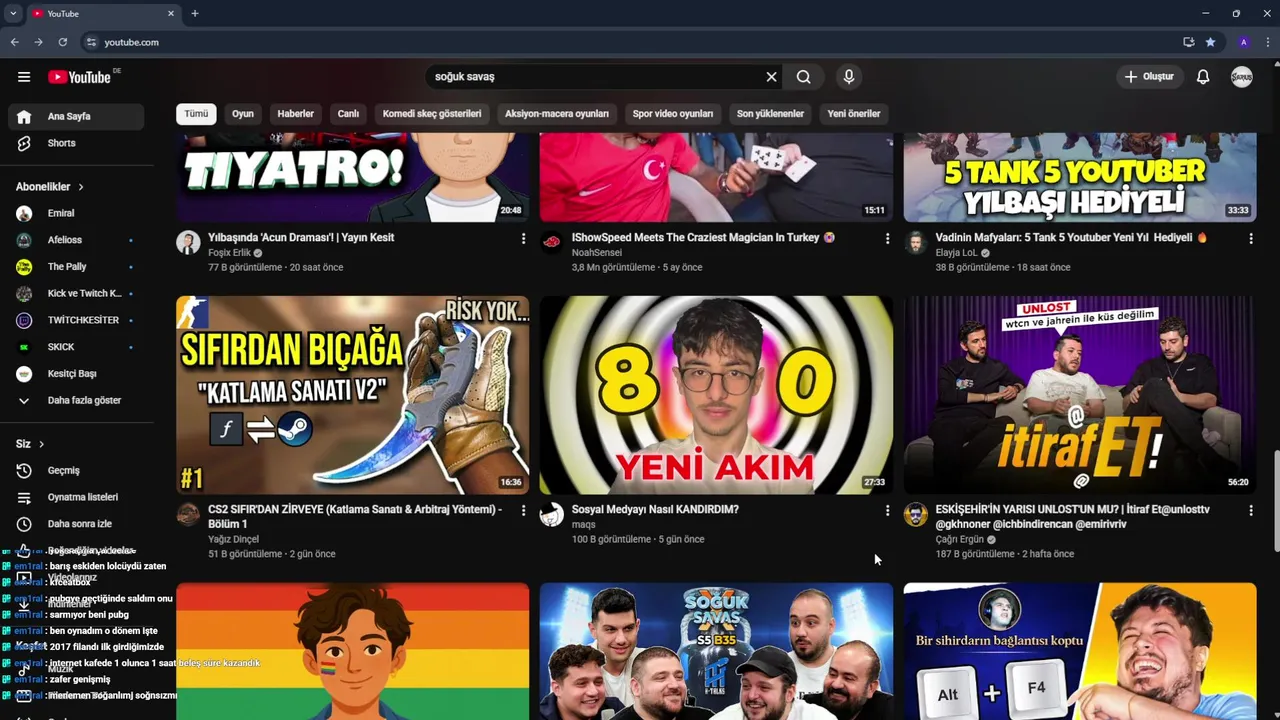Open The Pally channel subscription

click(76, 267)
